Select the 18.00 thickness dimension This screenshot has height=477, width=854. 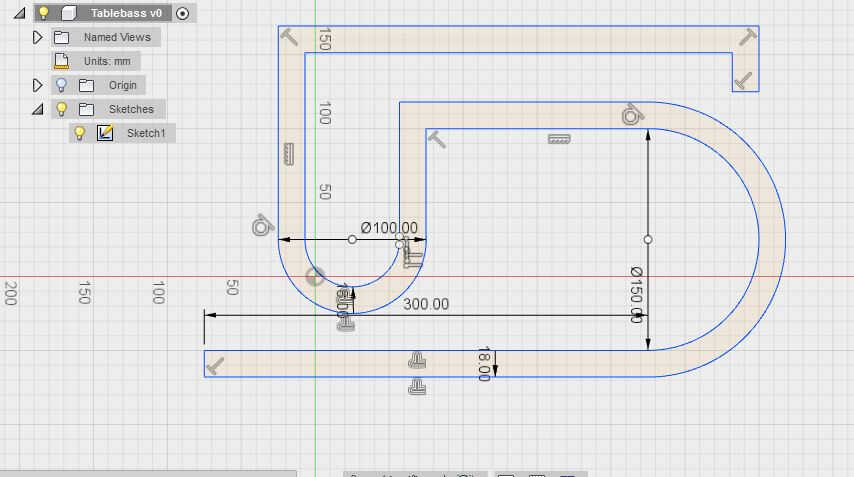click(484, 364)
